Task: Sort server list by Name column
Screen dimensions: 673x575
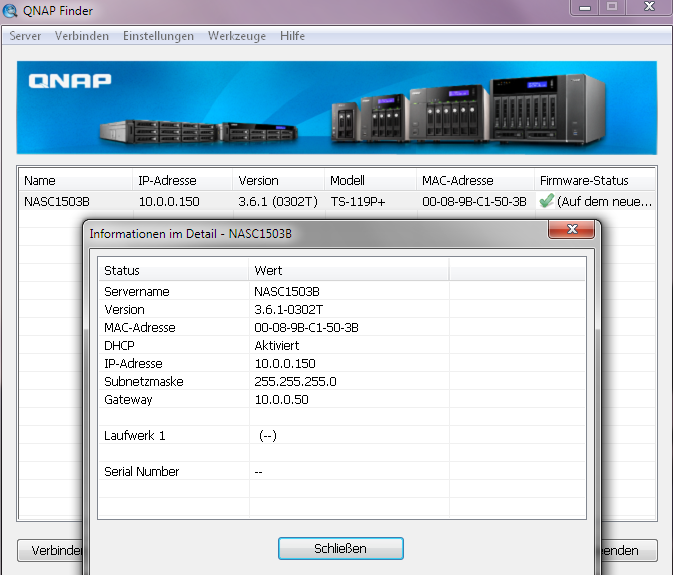Action: [76, 180]
